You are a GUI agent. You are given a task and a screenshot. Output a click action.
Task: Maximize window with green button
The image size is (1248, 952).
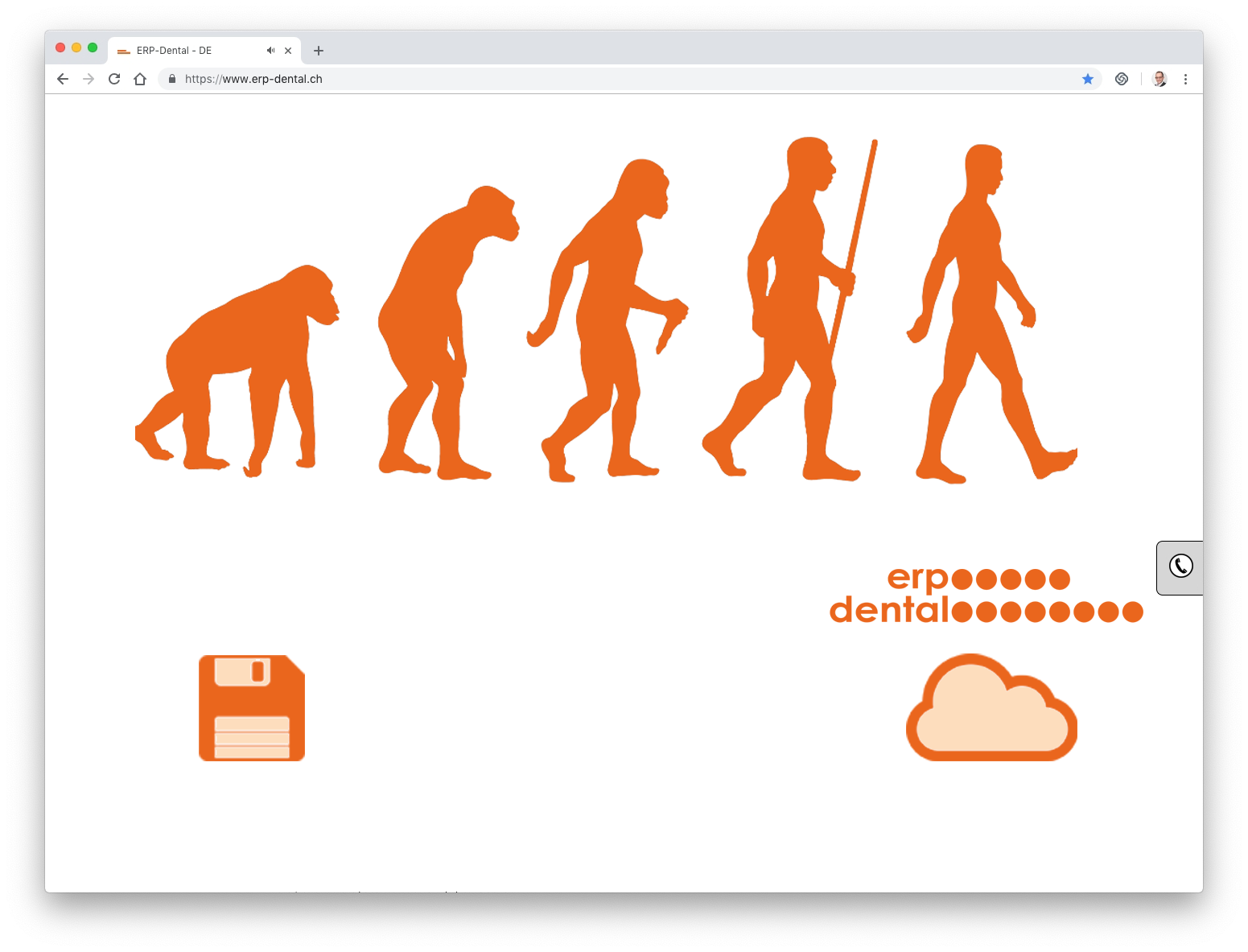pos(93,47)
